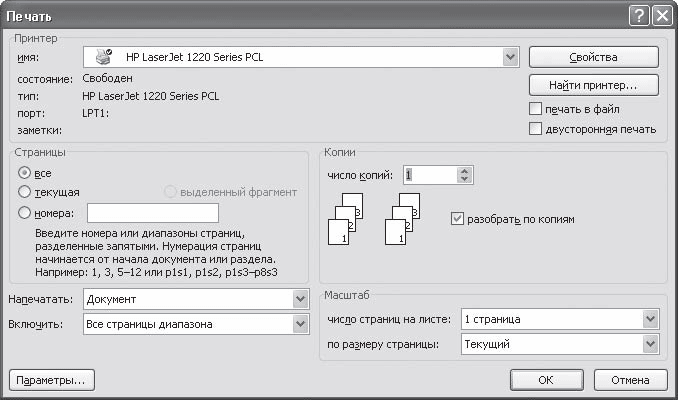678x400 pixels.
Task: Choose the "текущая" page radio button
Action: (25, 191)
